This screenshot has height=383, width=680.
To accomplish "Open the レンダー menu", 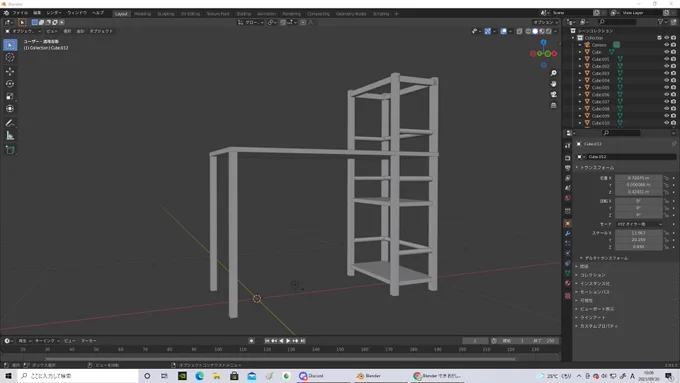I will pyautogui.click(x=54, y=13).
